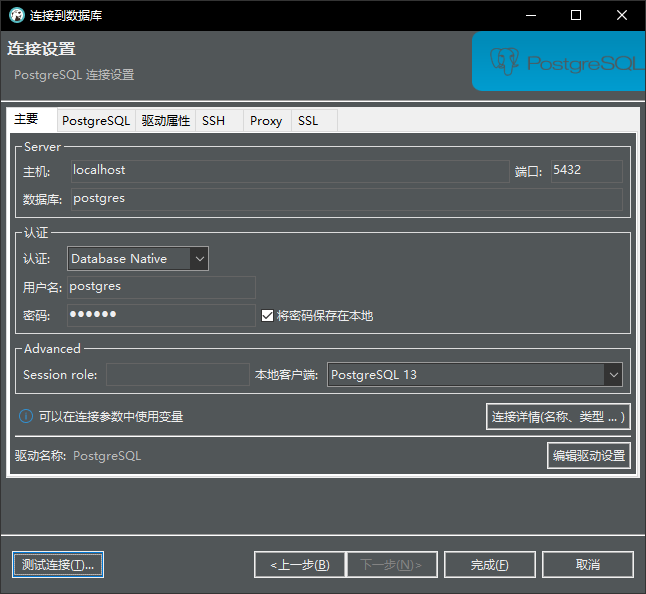Image resolution: width=646 pixels, height=594 pixels.
Task: Click the <上一步(B) back button
Action: click(x=300, y=564)
